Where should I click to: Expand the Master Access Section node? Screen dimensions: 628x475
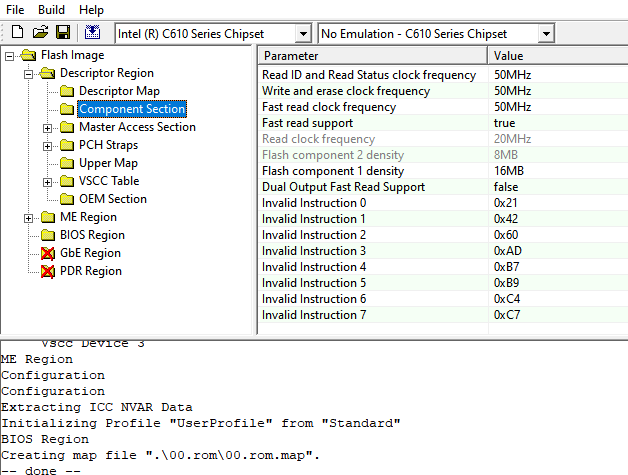pyautogui.click(x=48, y=127)
